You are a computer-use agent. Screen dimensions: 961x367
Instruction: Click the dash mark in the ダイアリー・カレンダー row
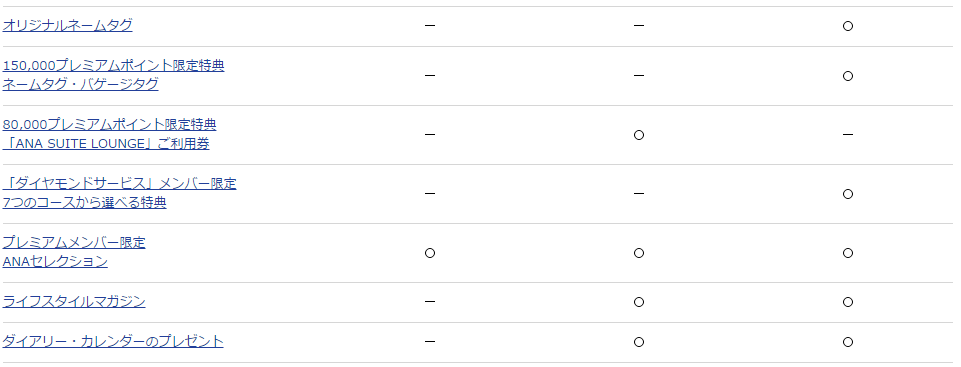click(x=430, y=341)
